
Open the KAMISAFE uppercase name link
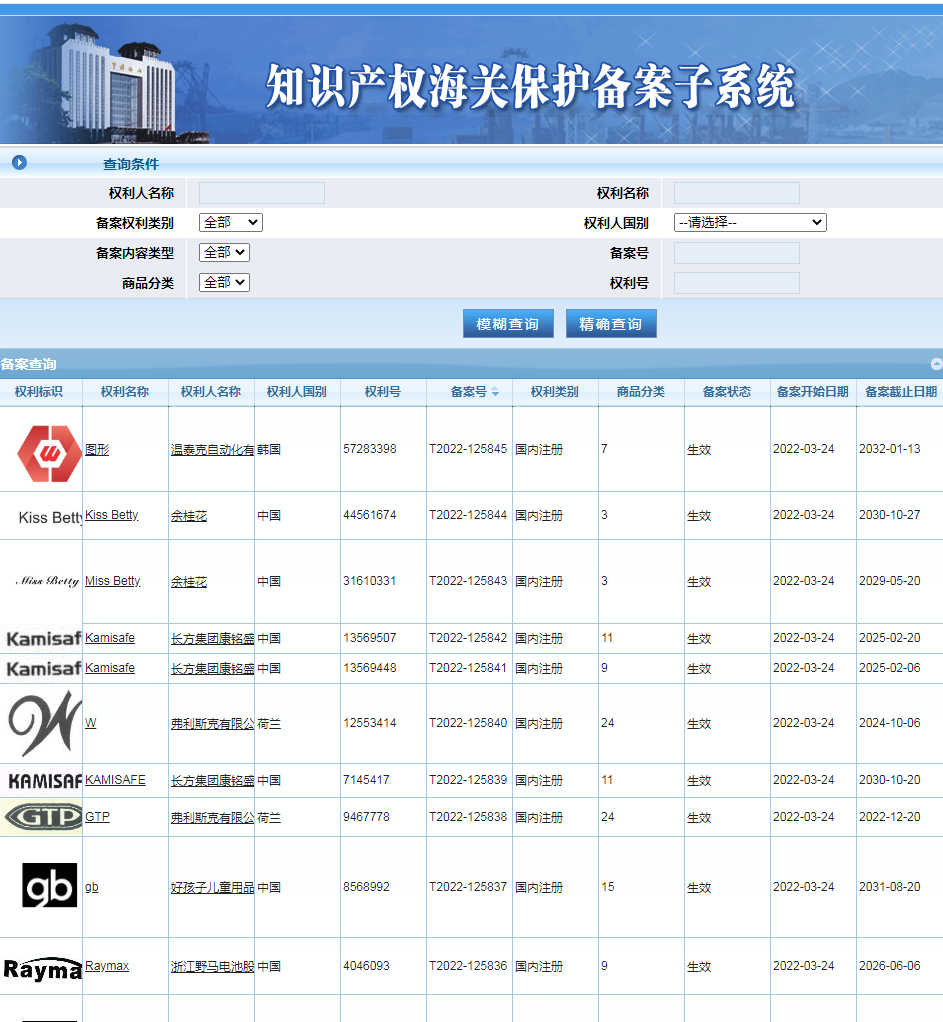coord(115,780)
